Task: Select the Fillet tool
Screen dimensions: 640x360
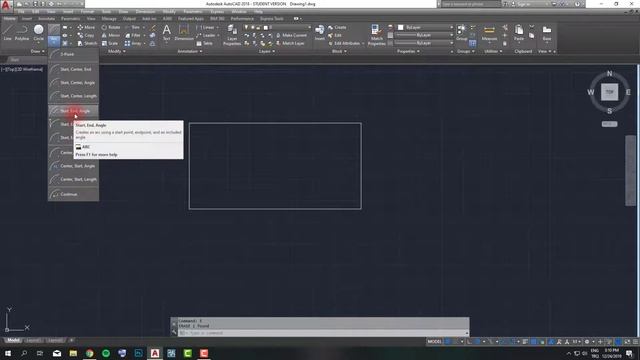Action: [133, 36]
